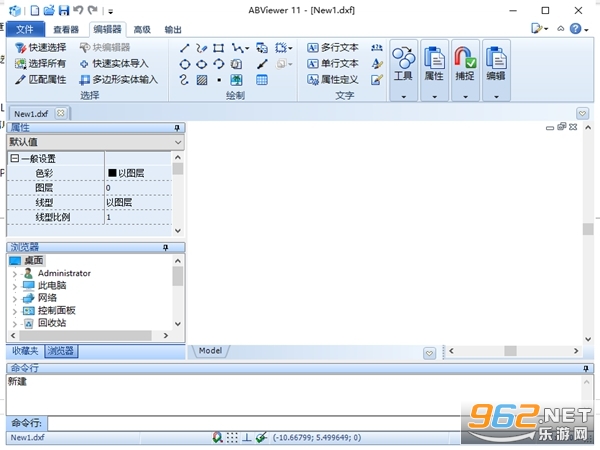Switch to the Advanced (高级) ribbon tab
This screenshot has width=600, height=450.
[142, 29]
